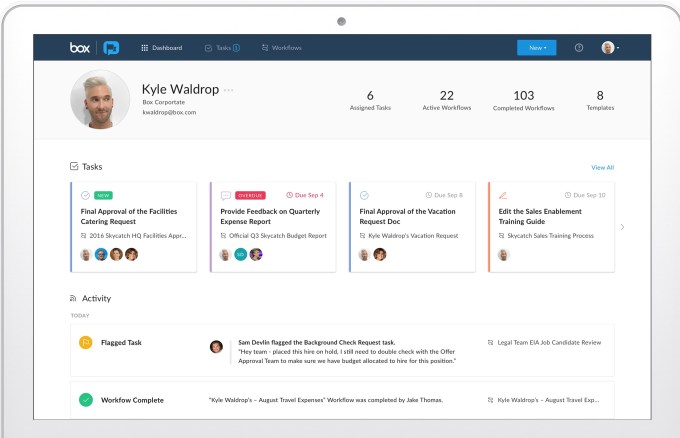Click the Due Sep 8 clock icon
This screenshot has height=438, width=680.
click(428, 195)
